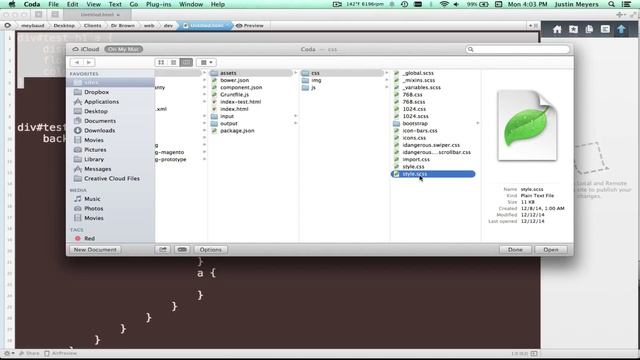Open the Coda menu
The image size is (640, 360).
pos(31,4)
